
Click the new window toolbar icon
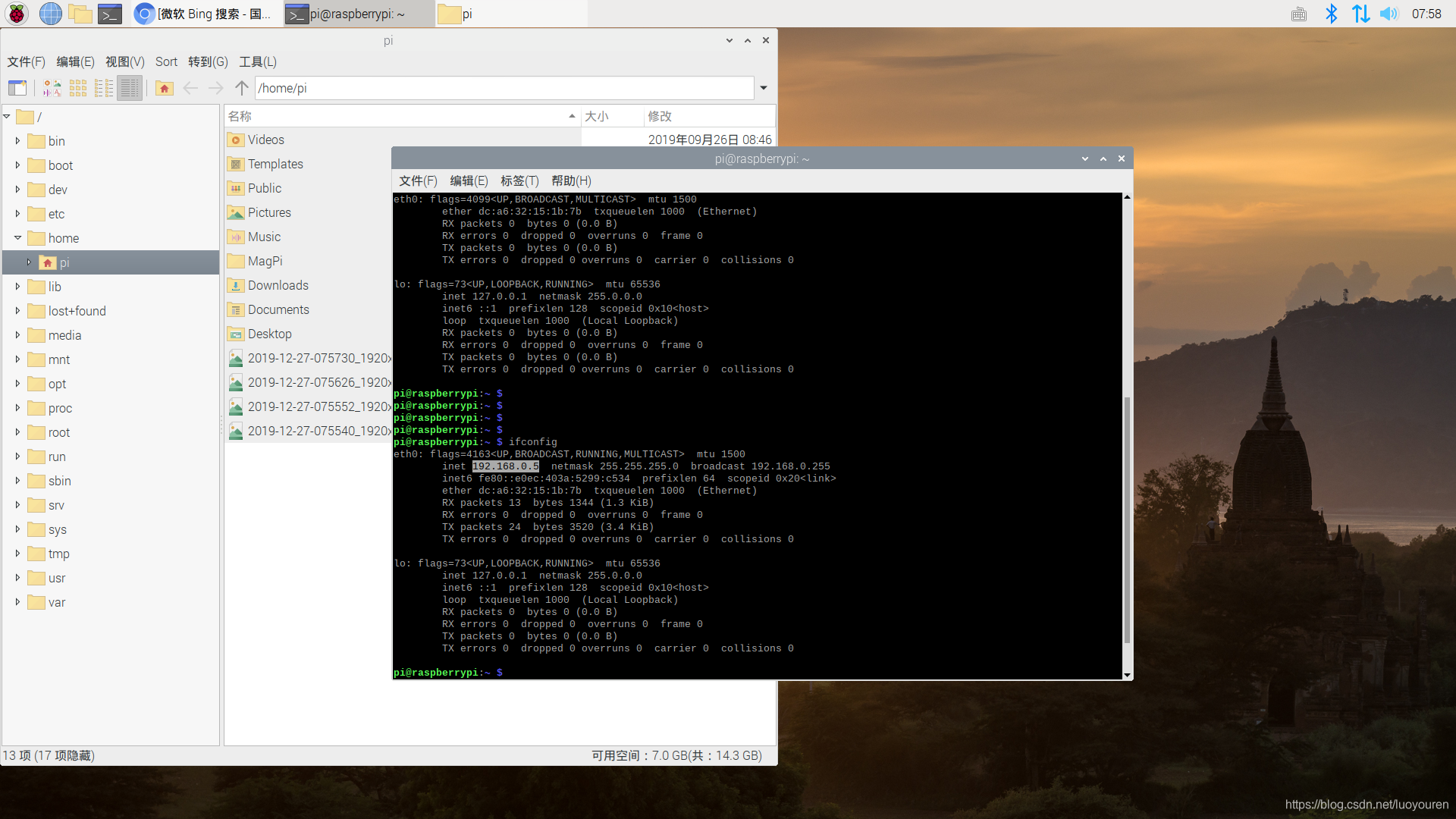pos(17,88)
